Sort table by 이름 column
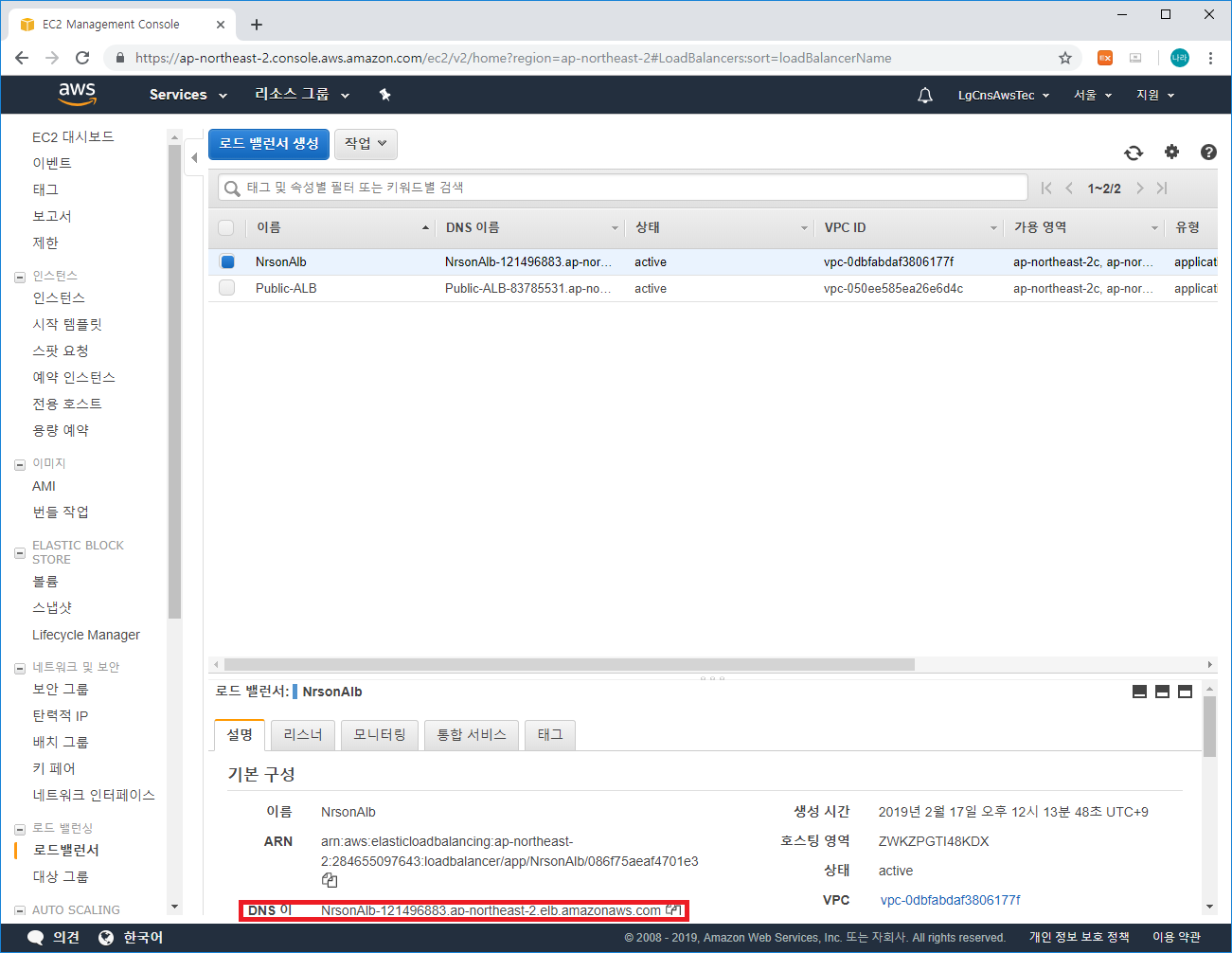 coord(341,227)
